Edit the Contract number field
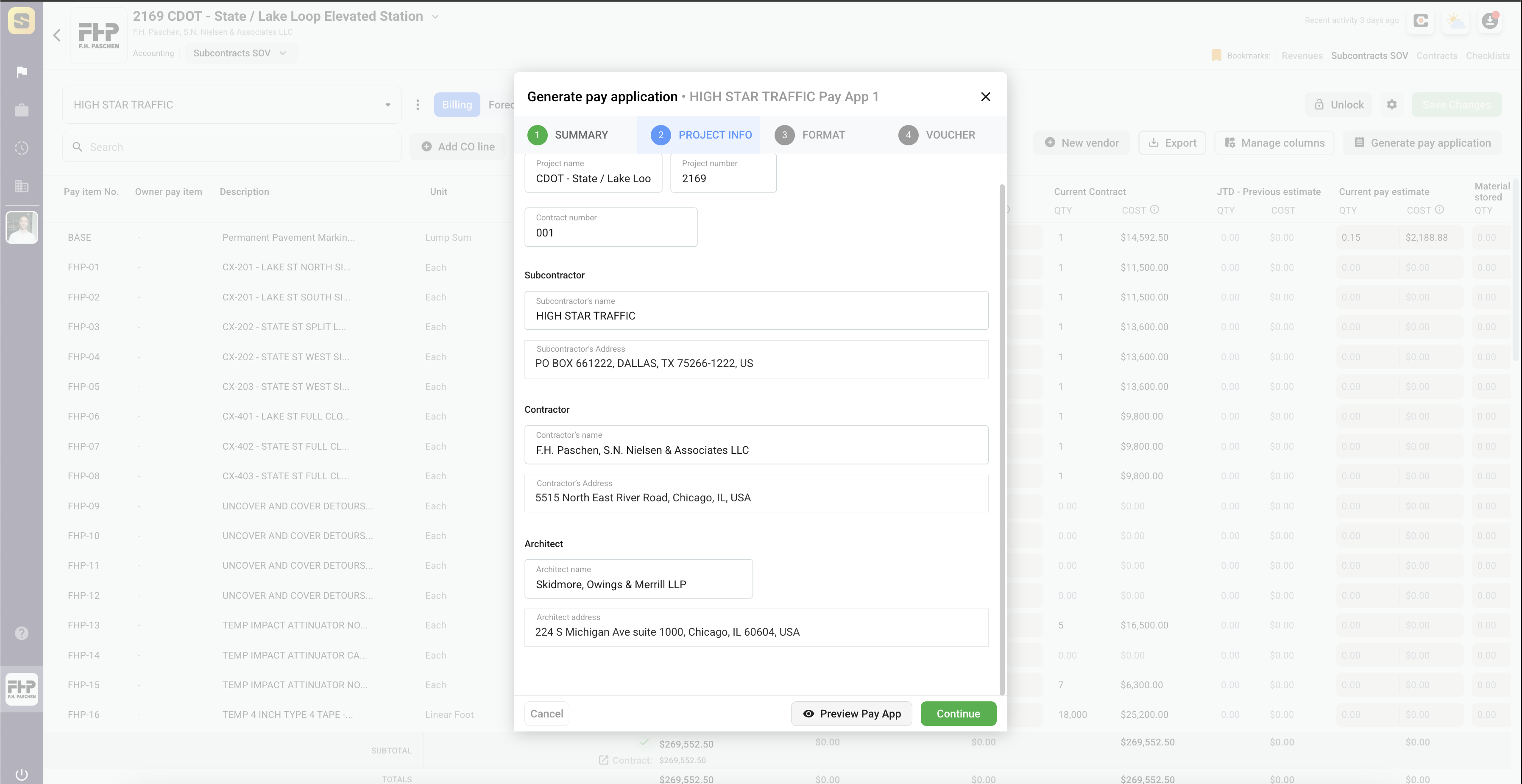The image size is (1522, 784). click(611, 227)
